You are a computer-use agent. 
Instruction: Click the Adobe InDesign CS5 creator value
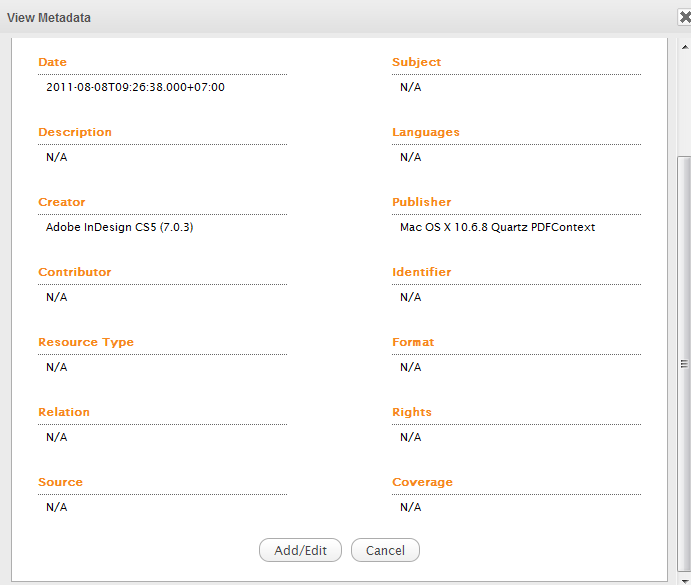click(x=119, y=227)
